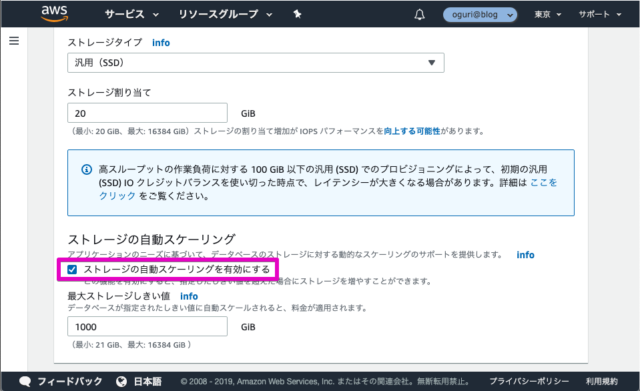This screenshot has width=640, height=391.
Task: Open the 汎用 (SSD) storage type dropdown
Action: pos(256,63)
